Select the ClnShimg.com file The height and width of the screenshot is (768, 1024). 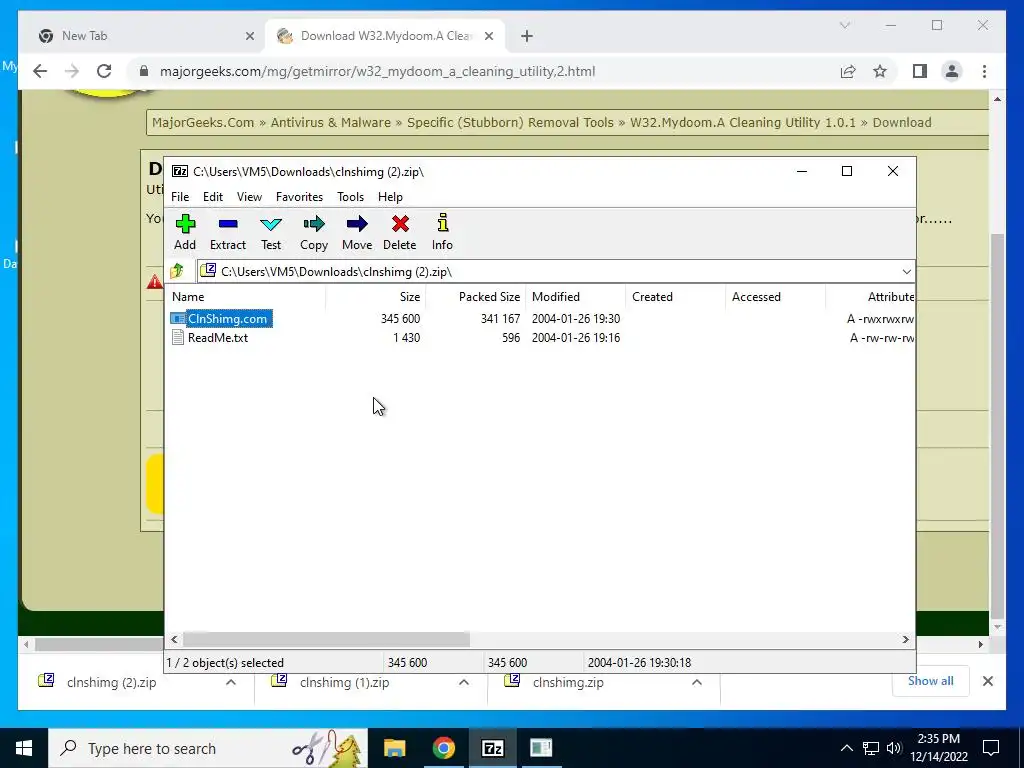pyautogui.click(x=227, y=319)
